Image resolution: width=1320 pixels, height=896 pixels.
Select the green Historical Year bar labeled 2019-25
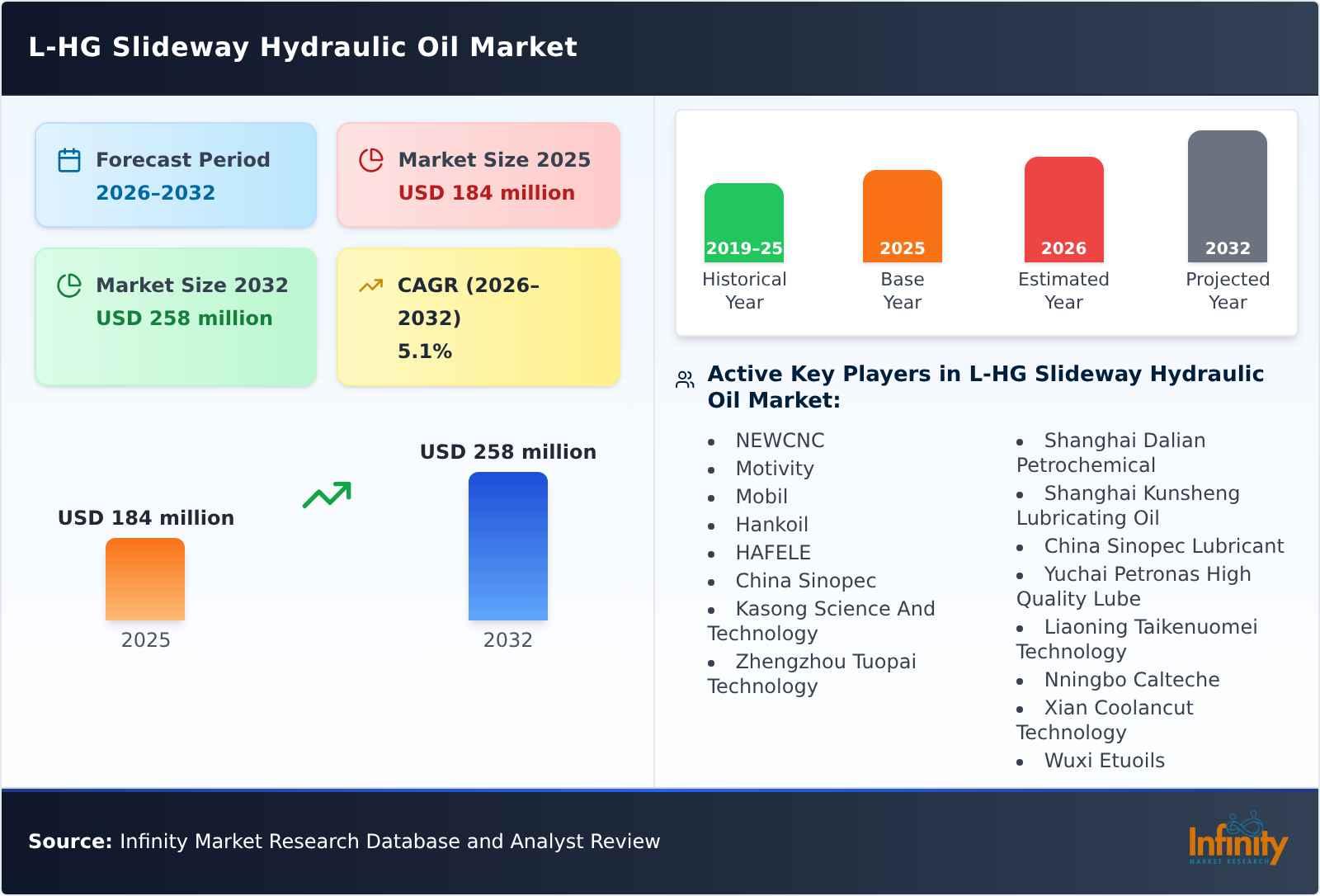point(743,221)
